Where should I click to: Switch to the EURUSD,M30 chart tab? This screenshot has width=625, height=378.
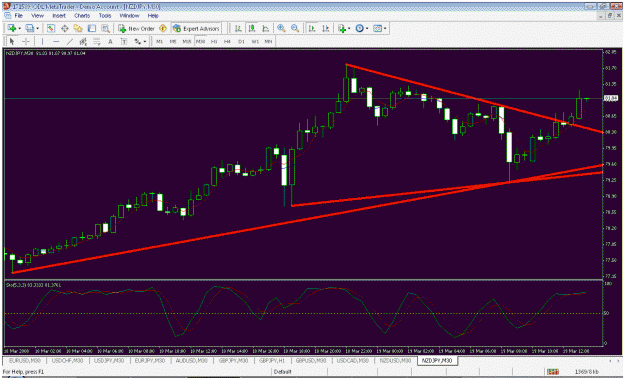tap(24, 360)
